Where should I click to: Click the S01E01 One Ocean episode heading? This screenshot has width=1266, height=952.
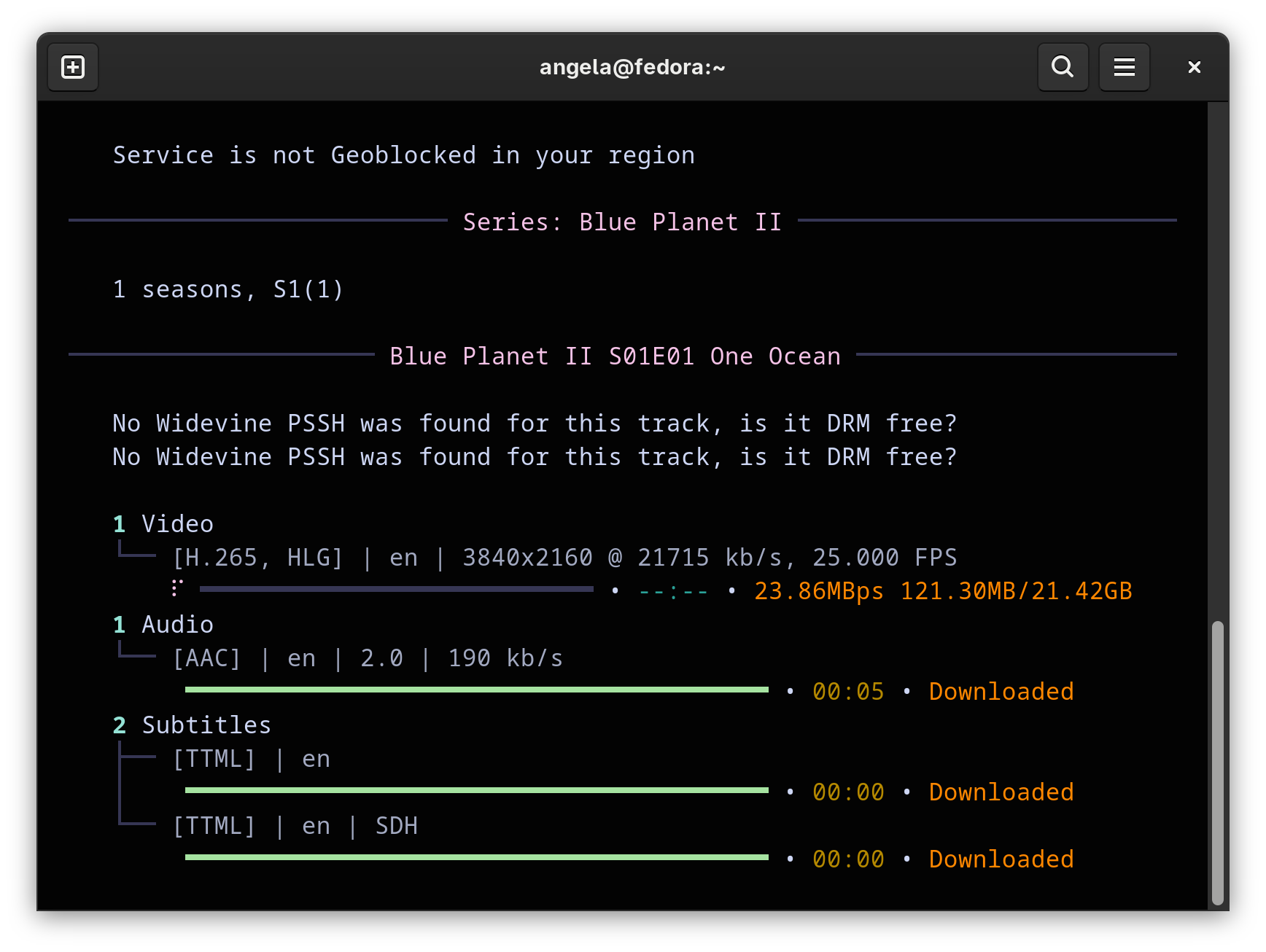(615, 356)
